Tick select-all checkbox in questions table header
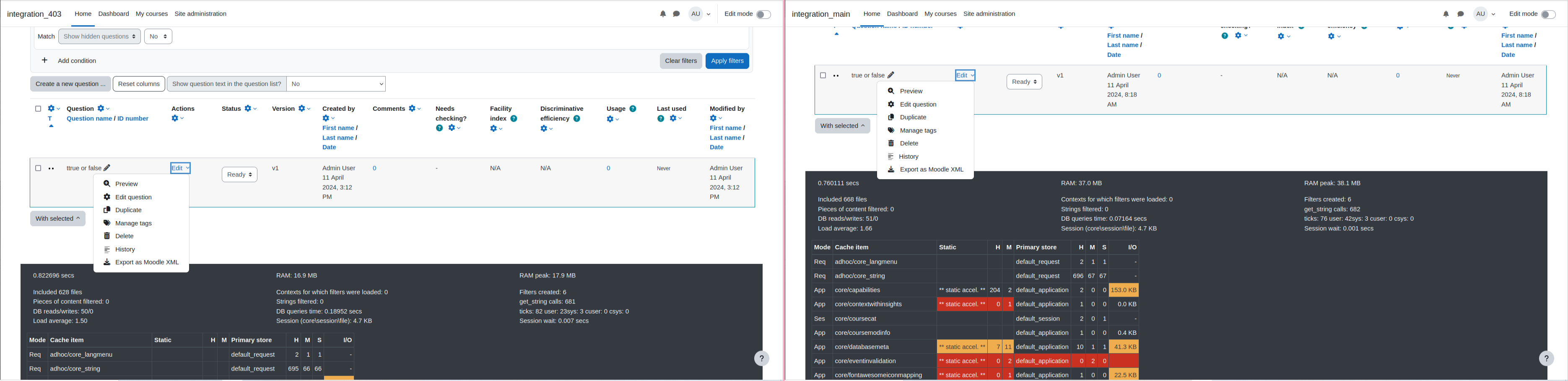This screenshot has height=381, width=1568. [x=38, y=109]
